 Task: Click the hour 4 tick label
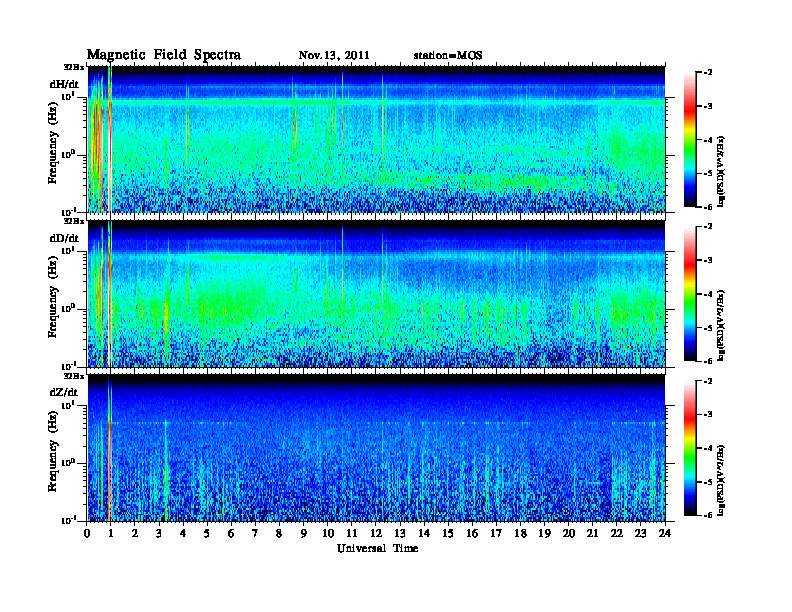[183, 533]
